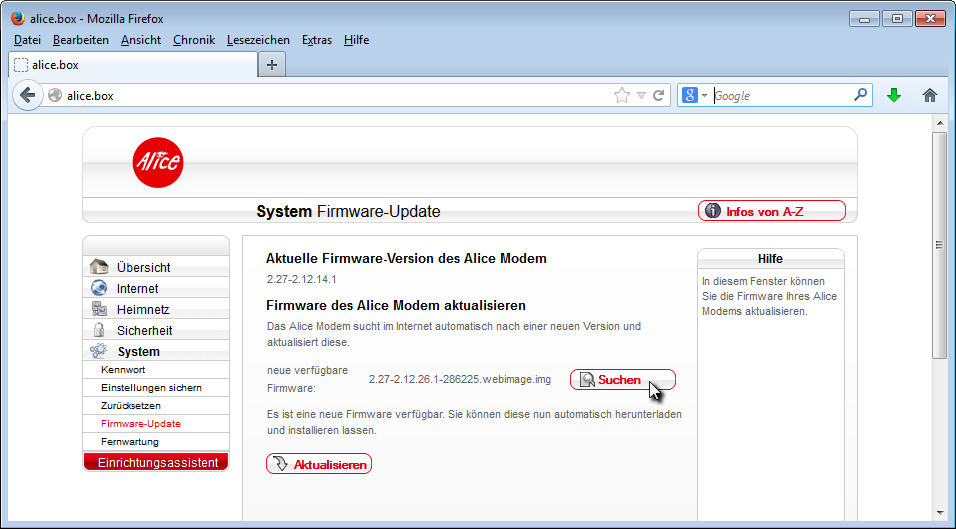Viewport: 956px width, 529px height.
Task: Open the URL history dropdown arrow
Action: (x=641, y=95)
